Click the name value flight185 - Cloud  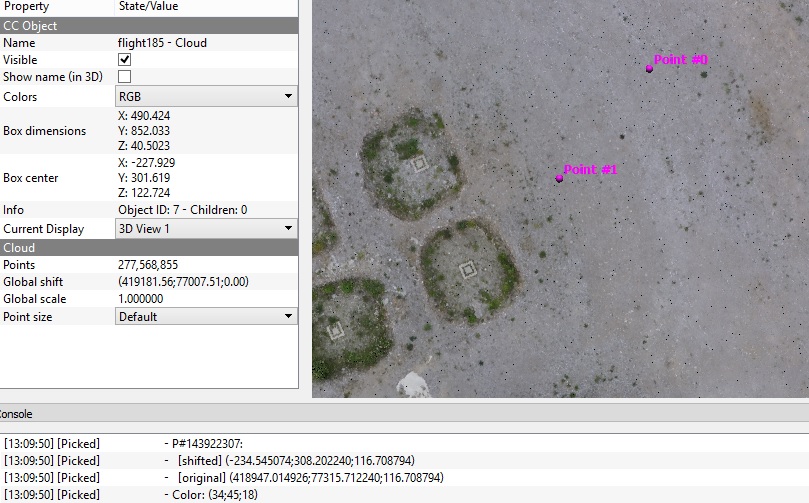point(164,43)
